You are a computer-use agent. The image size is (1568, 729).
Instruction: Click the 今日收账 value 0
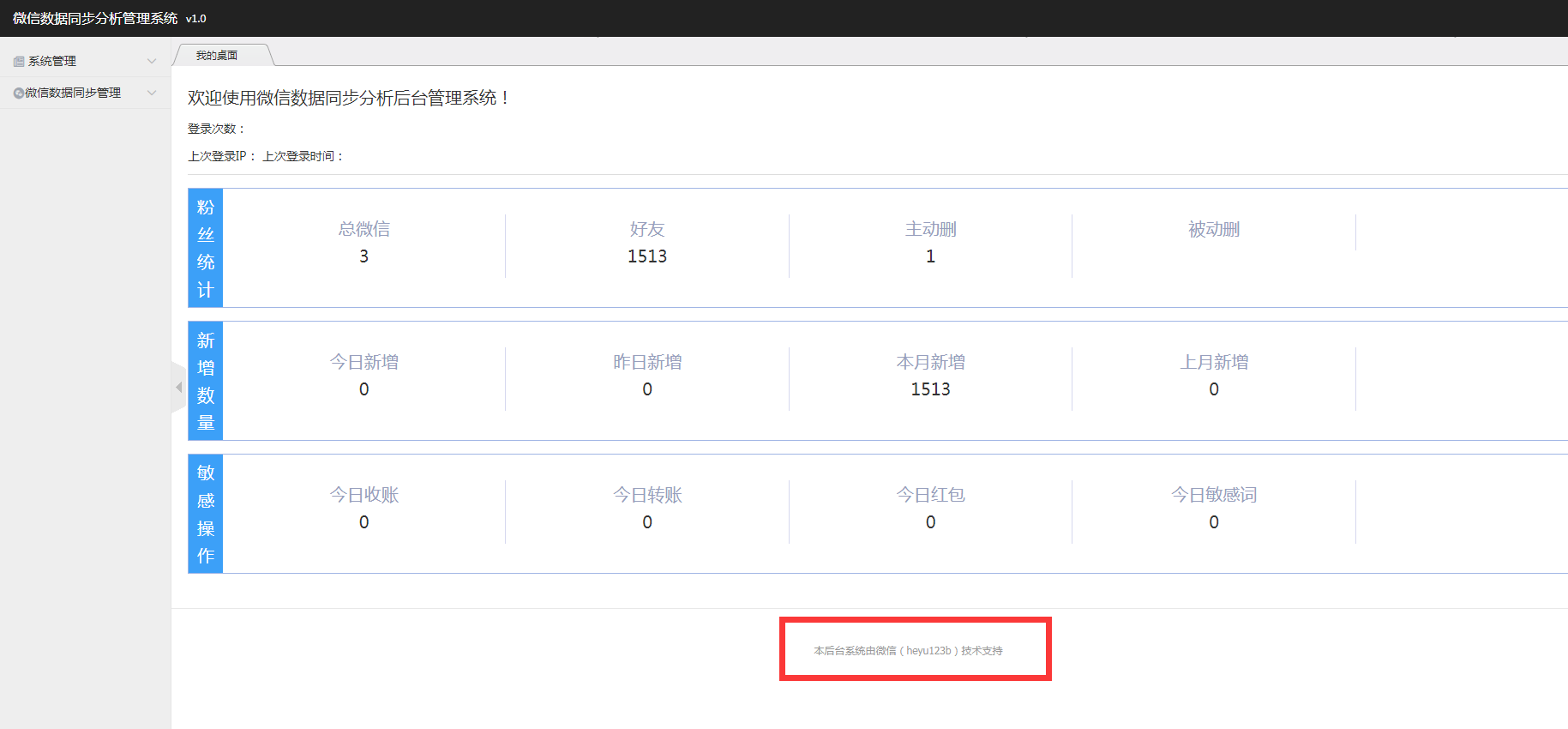[x=364, y=522]
